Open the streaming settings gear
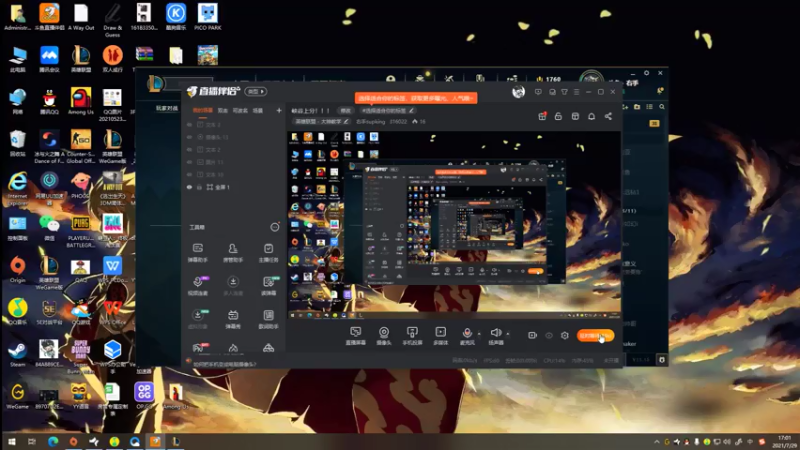Image resolution: width=800 pixels, height=450 pixels. [565, 335]
